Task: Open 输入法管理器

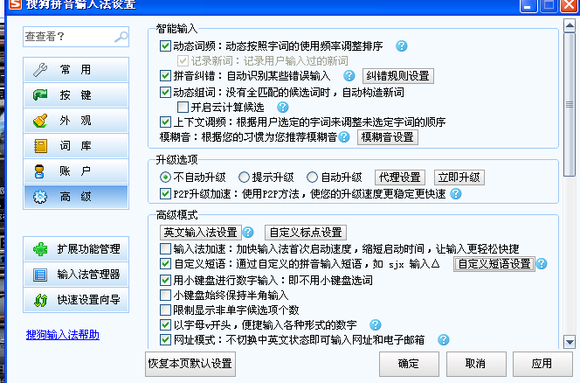Action: [76, 275]
